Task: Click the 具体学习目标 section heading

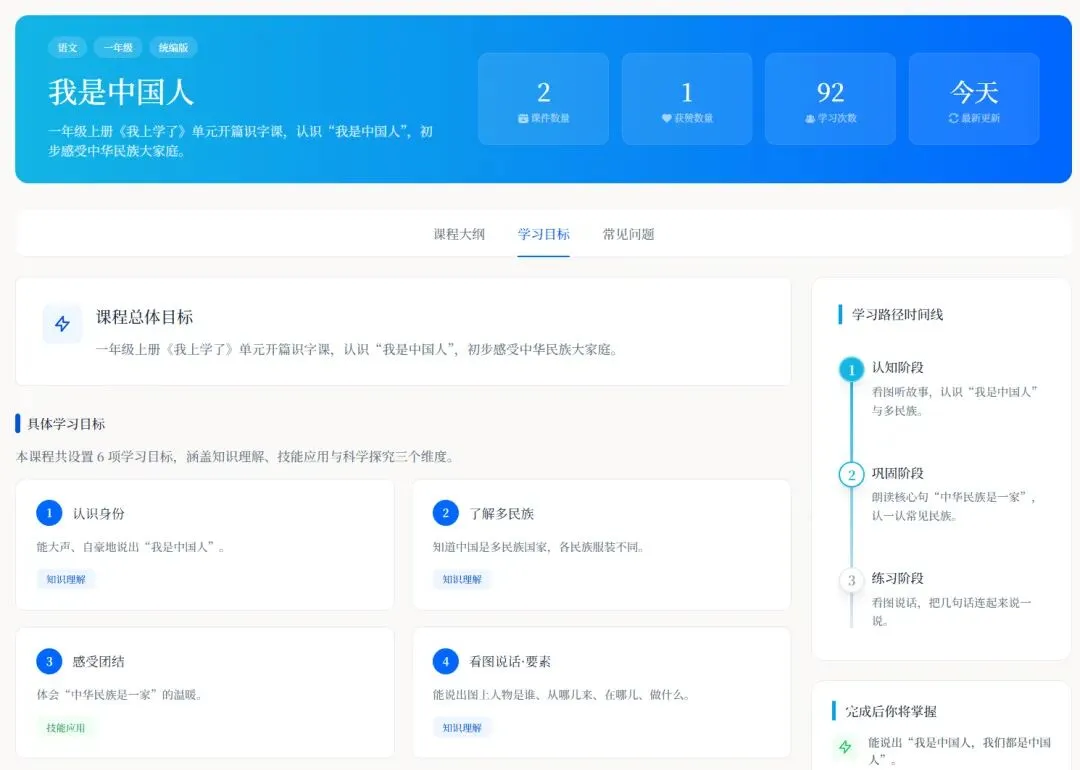Action: pyautogui.click(x=66, y=424)
